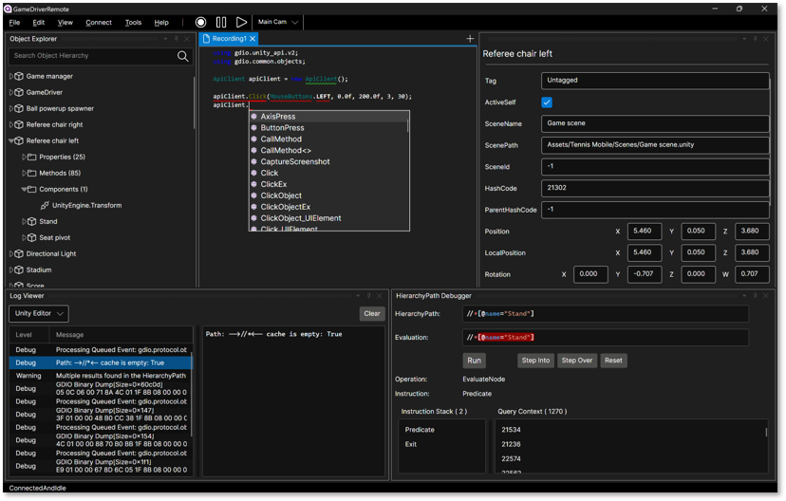Select ClickObject in the autocomplete list
786x501 pixels.
pos(281,195)
